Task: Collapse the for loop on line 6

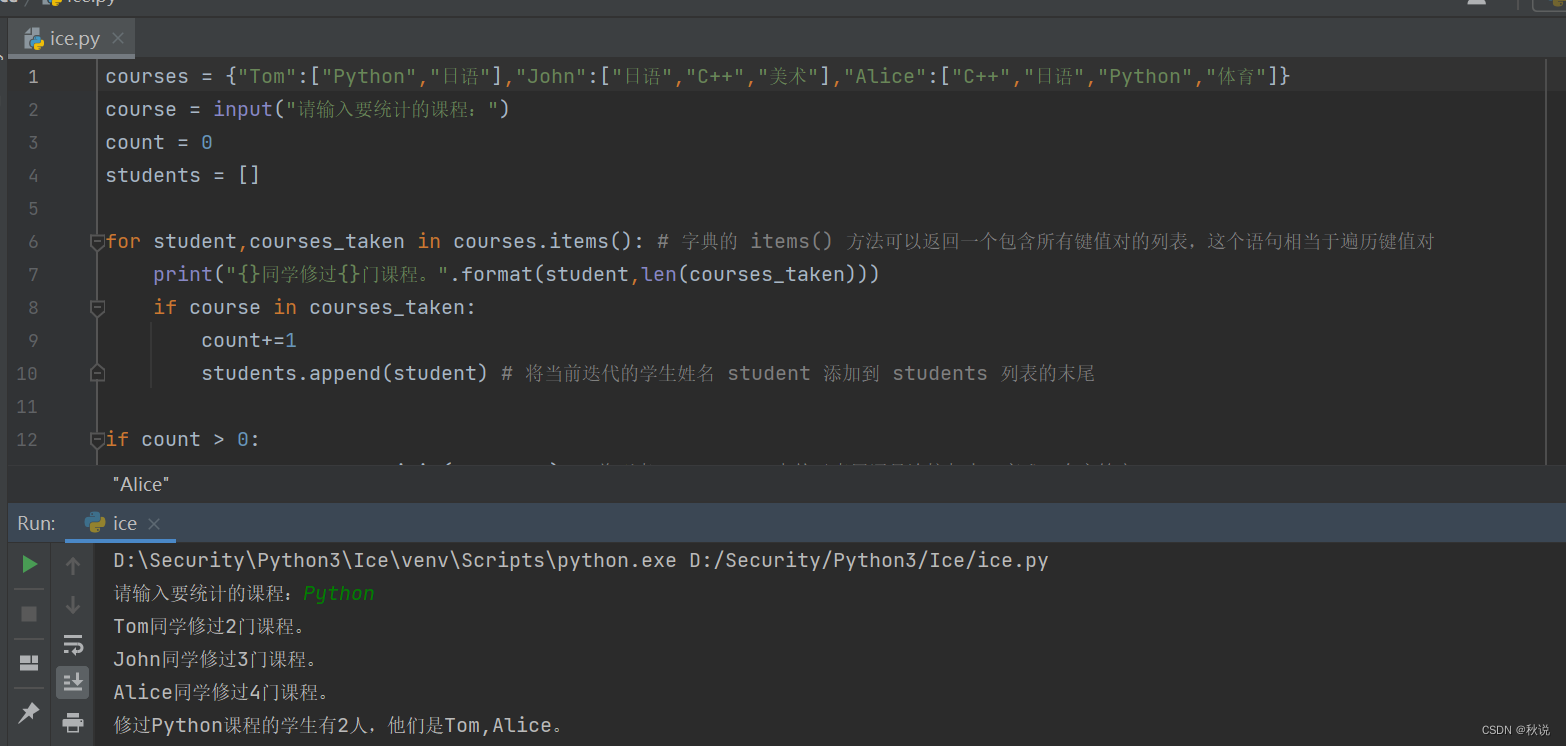Action: [97, 241]
